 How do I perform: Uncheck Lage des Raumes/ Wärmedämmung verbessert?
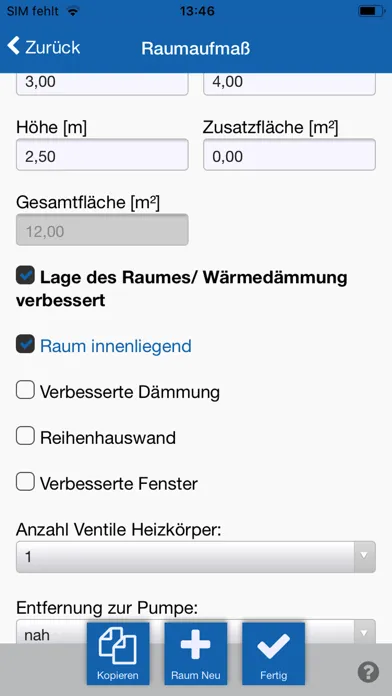(x=25, y=275)
